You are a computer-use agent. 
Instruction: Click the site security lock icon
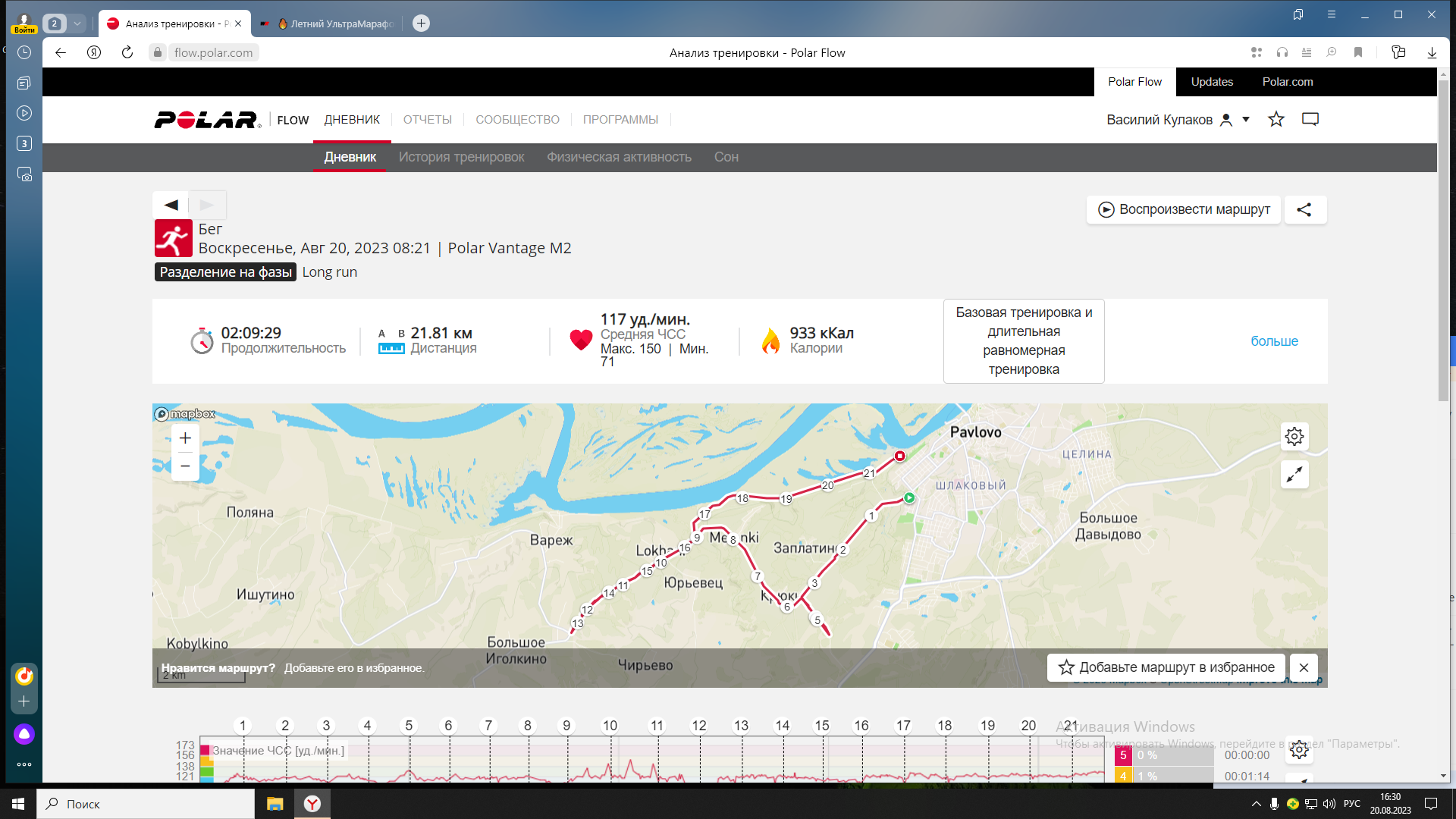tap(158, 52)
